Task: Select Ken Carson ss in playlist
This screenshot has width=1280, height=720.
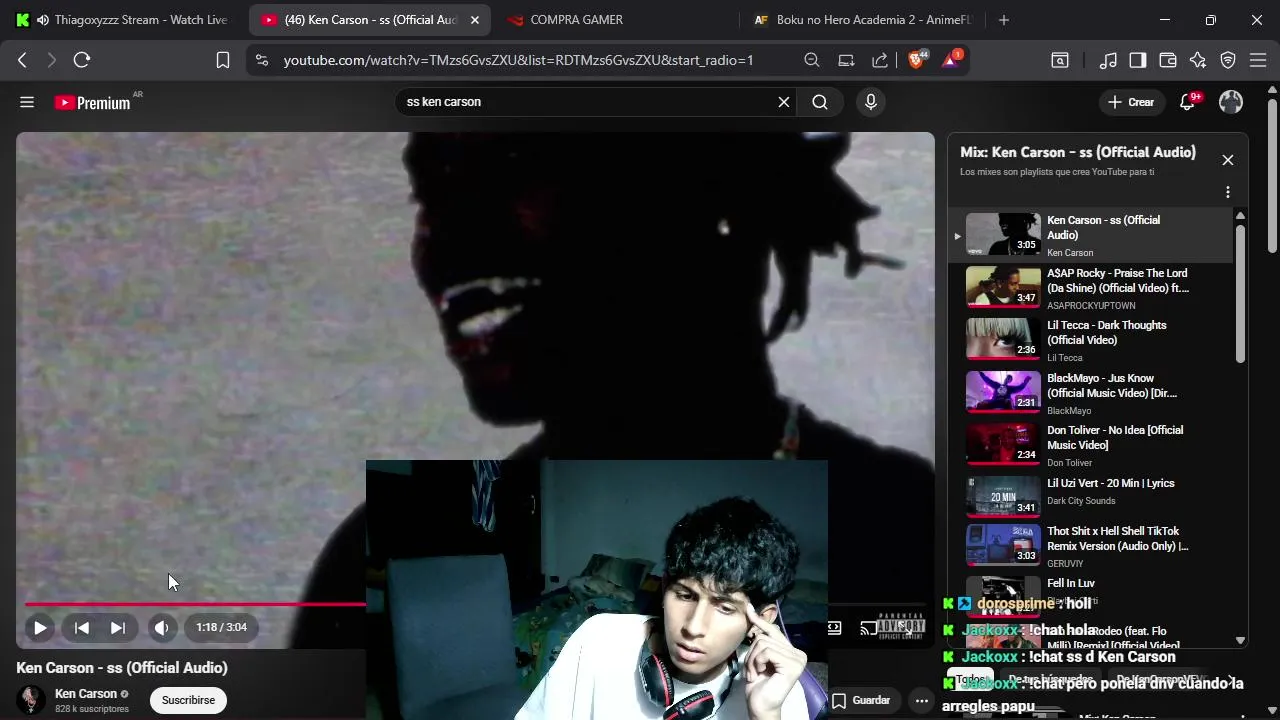Action: 1090,235
